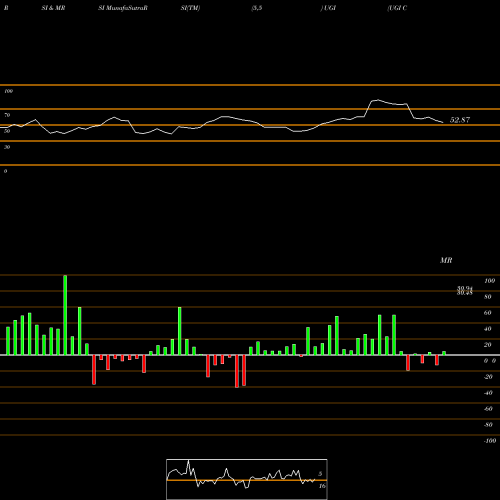Select the 'SI MunafaSutraR' header text
The image size is (500, 500).
[123, 8]
